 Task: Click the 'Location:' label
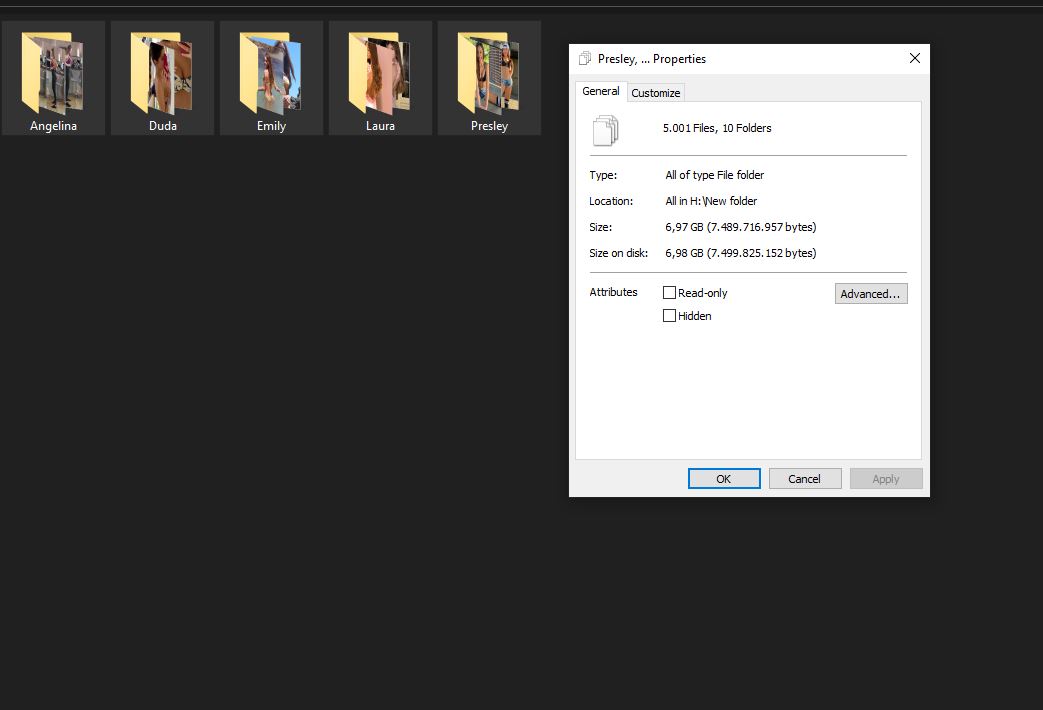tap(611, 201)
